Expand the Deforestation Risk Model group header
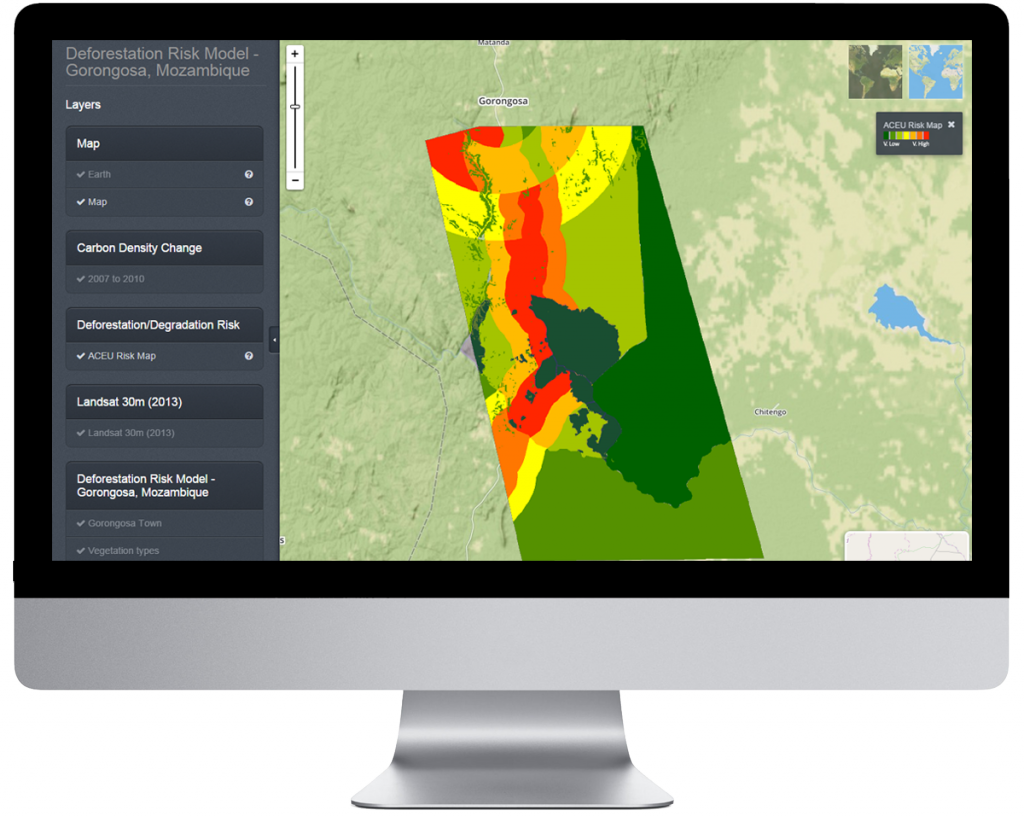Image resolution: width=1024 pixels, height=816 pixels. point(165,486)
